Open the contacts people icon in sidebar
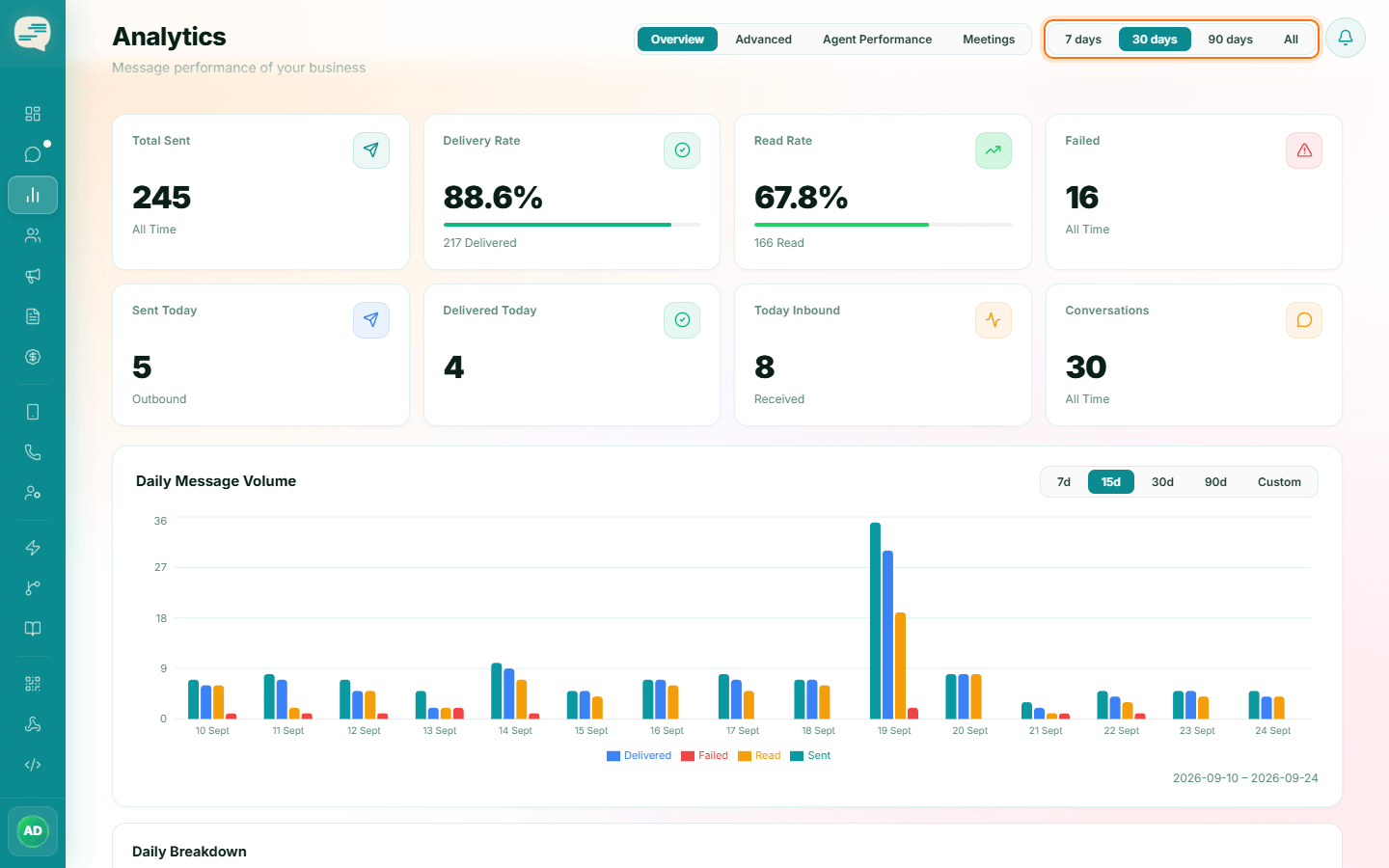Screen dimensions: 1389x868 [x=33, y=235]
